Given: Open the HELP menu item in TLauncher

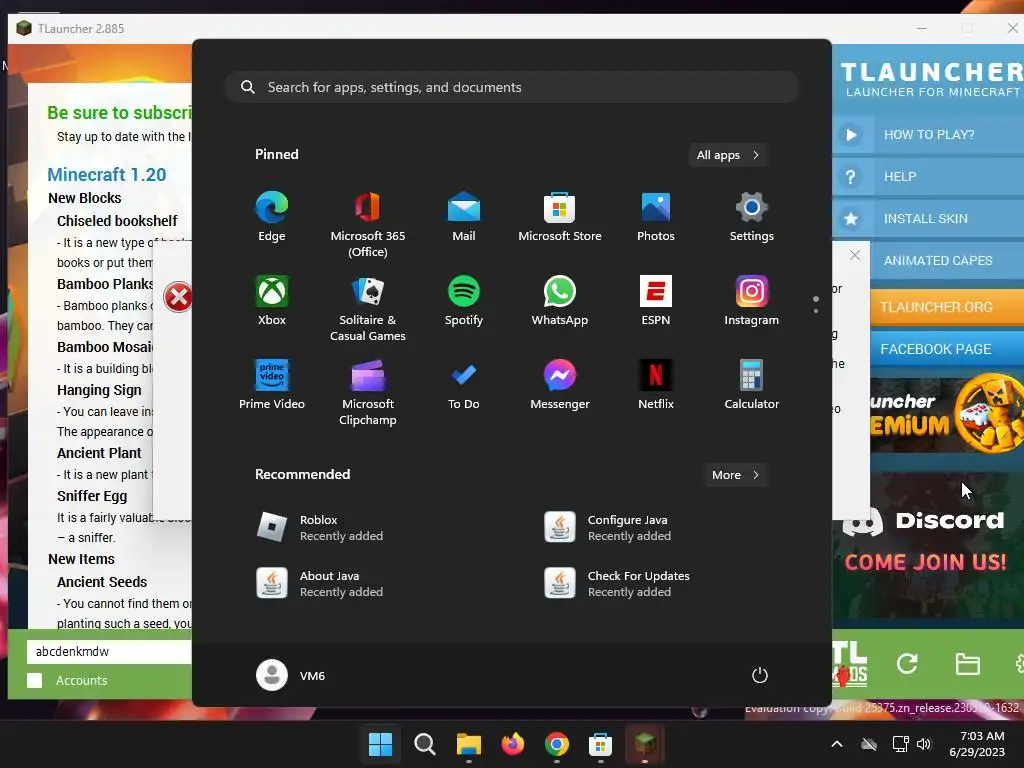Looking at the screenshot, I should coord(928,176).
